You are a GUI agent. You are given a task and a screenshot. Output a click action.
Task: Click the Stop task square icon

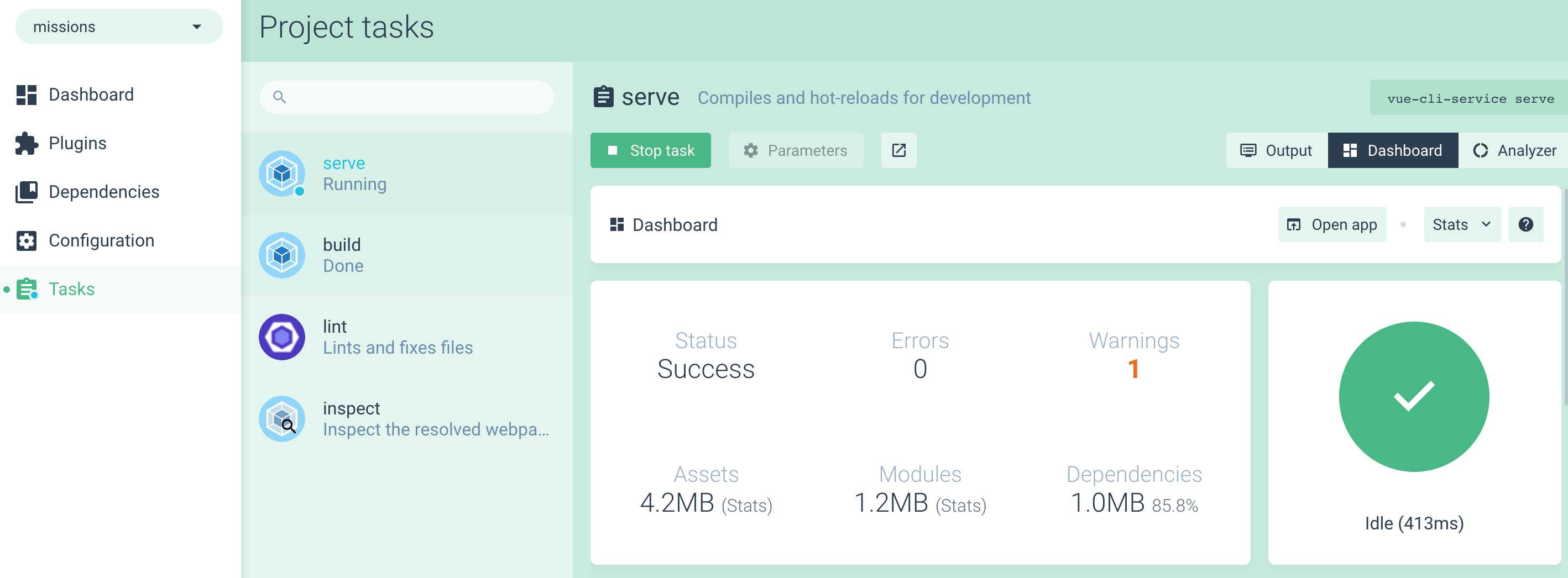point(613,150)
